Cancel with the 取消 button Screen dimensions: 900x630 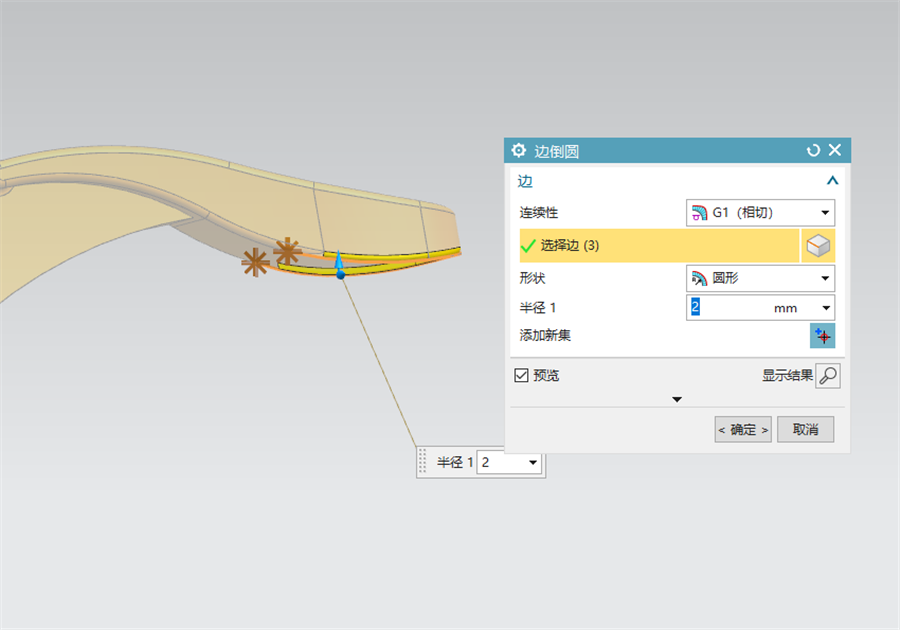(x=805, y=429)
